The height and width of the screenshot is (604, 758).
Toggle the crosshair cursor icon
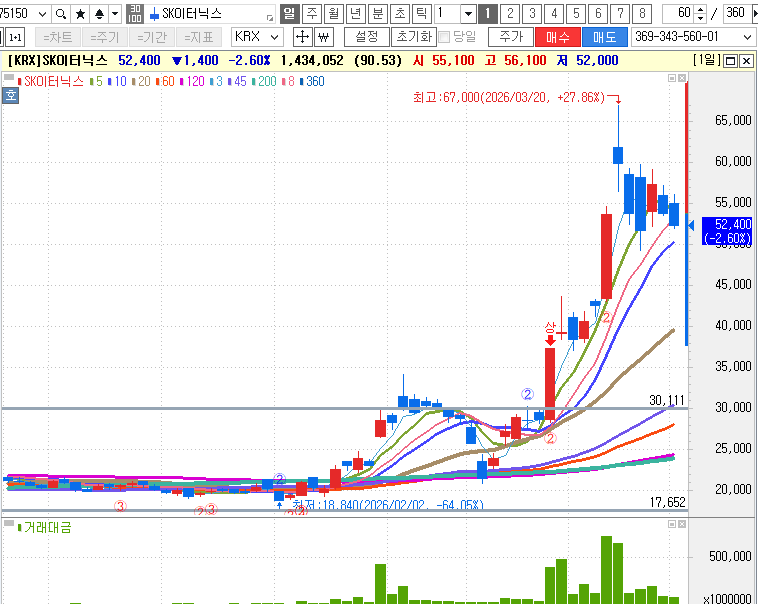pyautogui.click(x=303, y=37)
